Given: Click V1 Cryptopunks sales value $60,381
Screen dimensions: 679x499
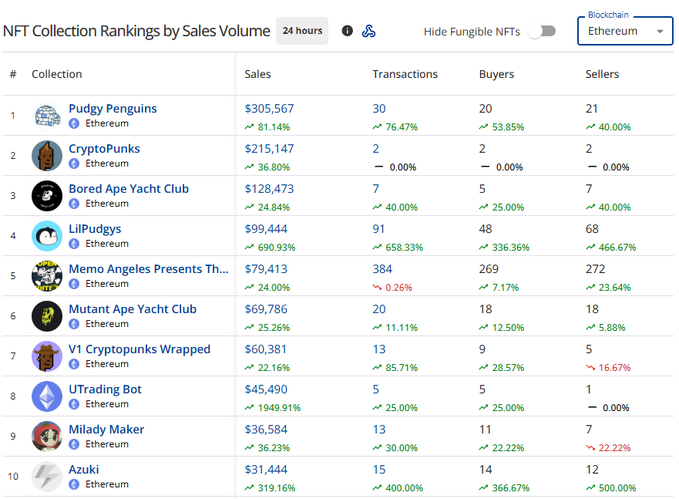Looking at the screenshot, I should (265, 349).
